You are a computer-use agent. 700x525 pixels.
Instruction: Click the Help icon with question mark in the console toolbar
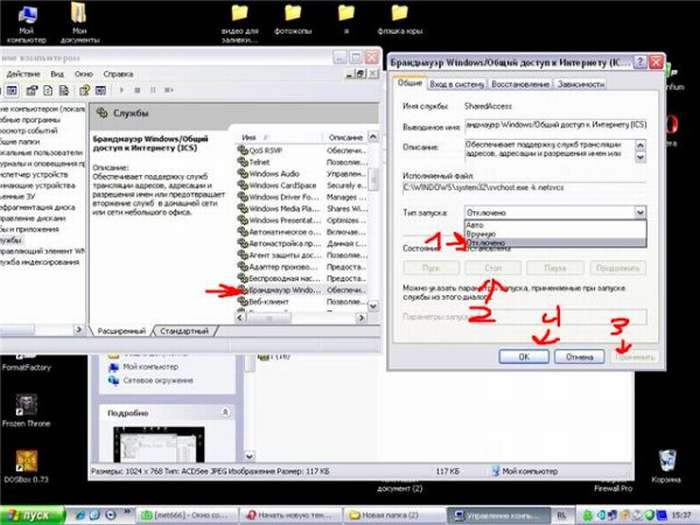[84, 91]
